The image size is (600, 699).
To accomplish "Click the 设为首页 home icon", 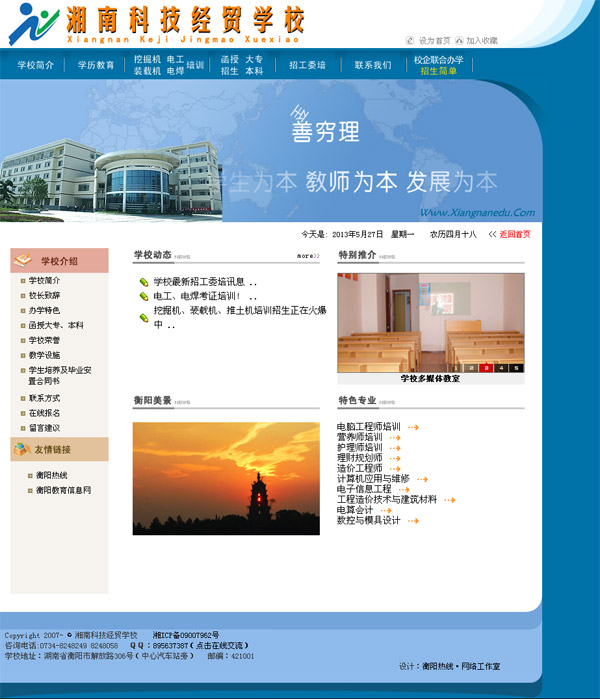I will point(410,41).
